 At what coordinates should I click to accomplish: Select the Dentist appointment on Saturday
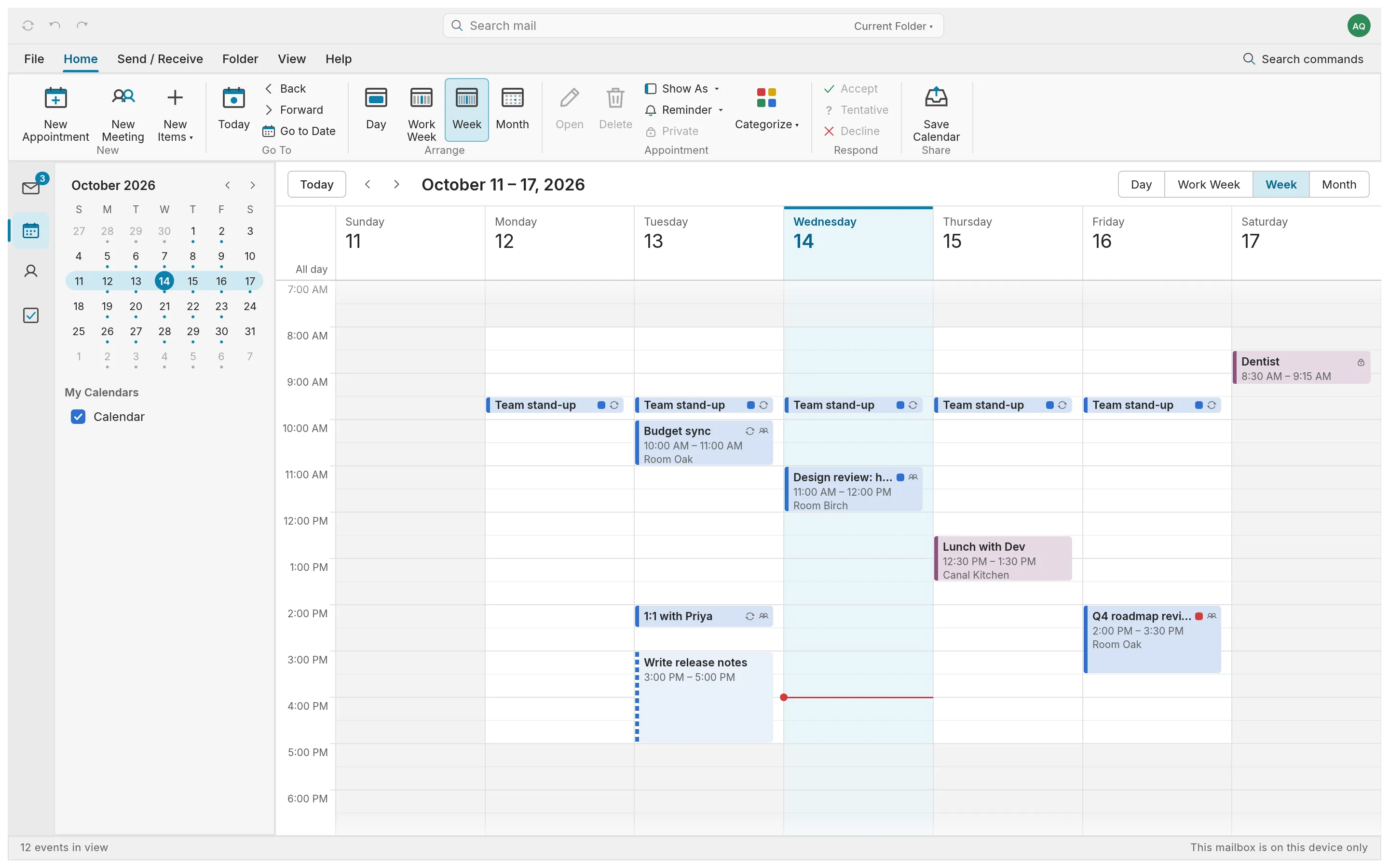tap(1301, 367)
